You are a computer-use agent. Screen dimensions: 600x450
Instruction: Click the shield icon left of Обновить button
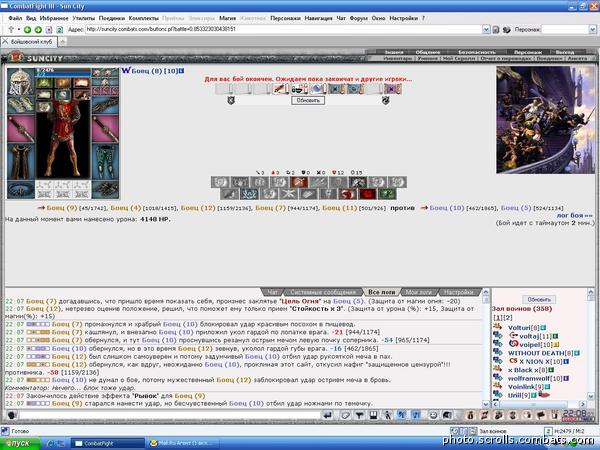click(x=231, y=100)
